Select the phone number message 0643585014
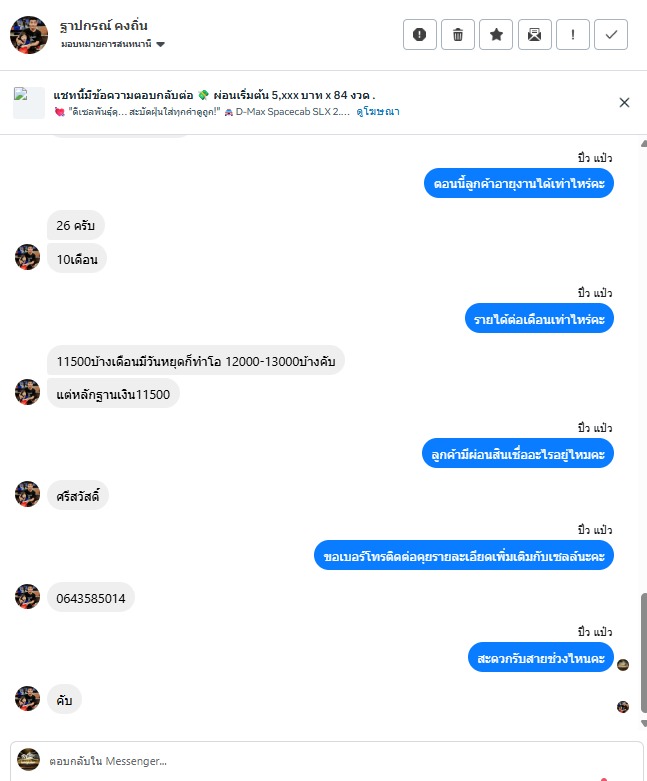The width and height of the screenshot is (647, 781). click(x=91, y=598)
